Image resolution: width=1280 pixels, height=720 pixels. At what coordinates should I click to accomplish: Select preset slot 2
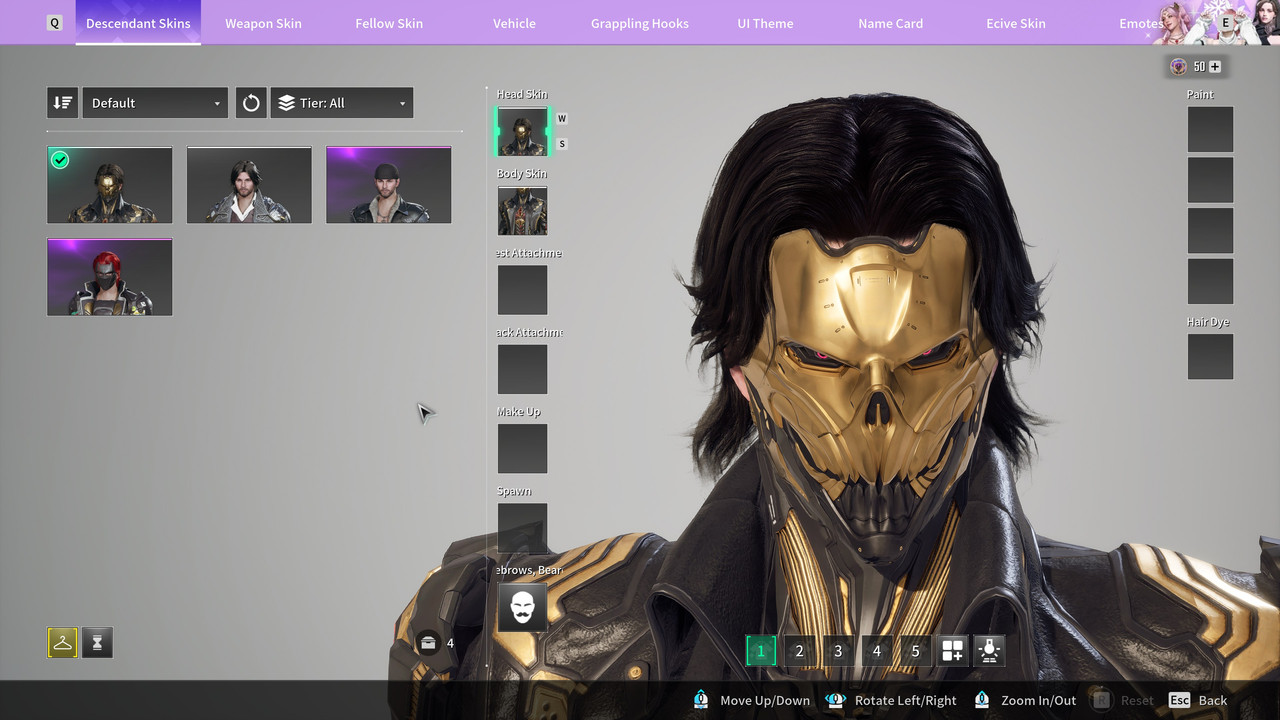tap(799, 651)
